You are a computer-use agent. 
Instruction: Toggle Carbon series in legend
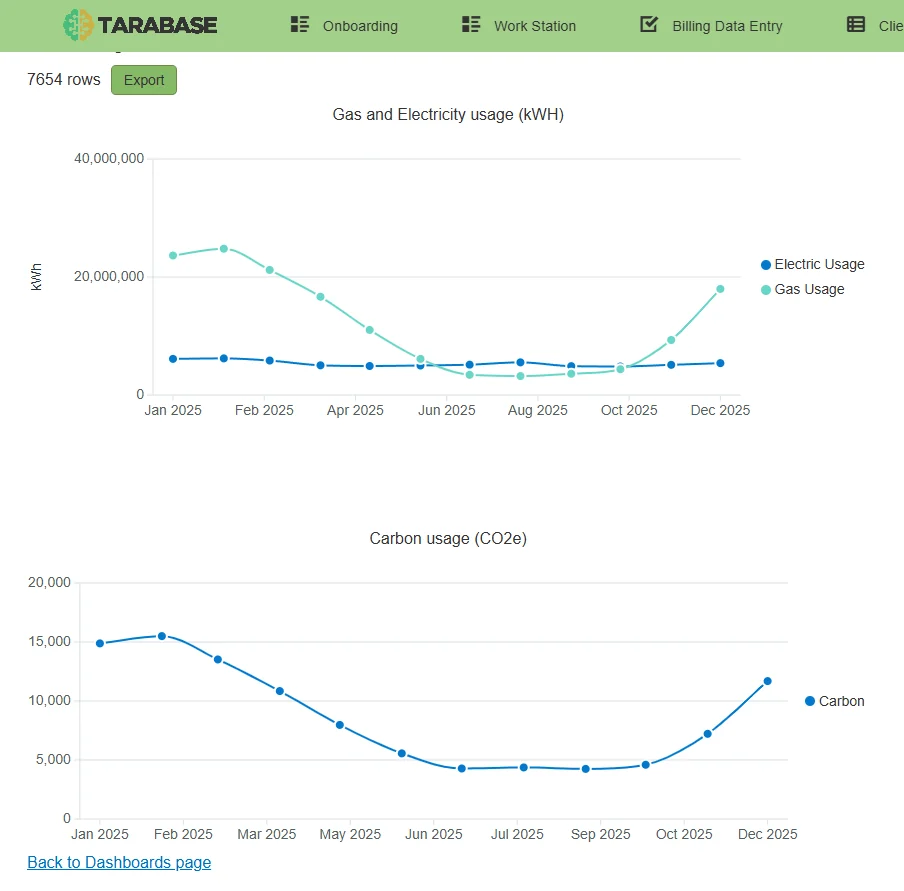(834, 701)
